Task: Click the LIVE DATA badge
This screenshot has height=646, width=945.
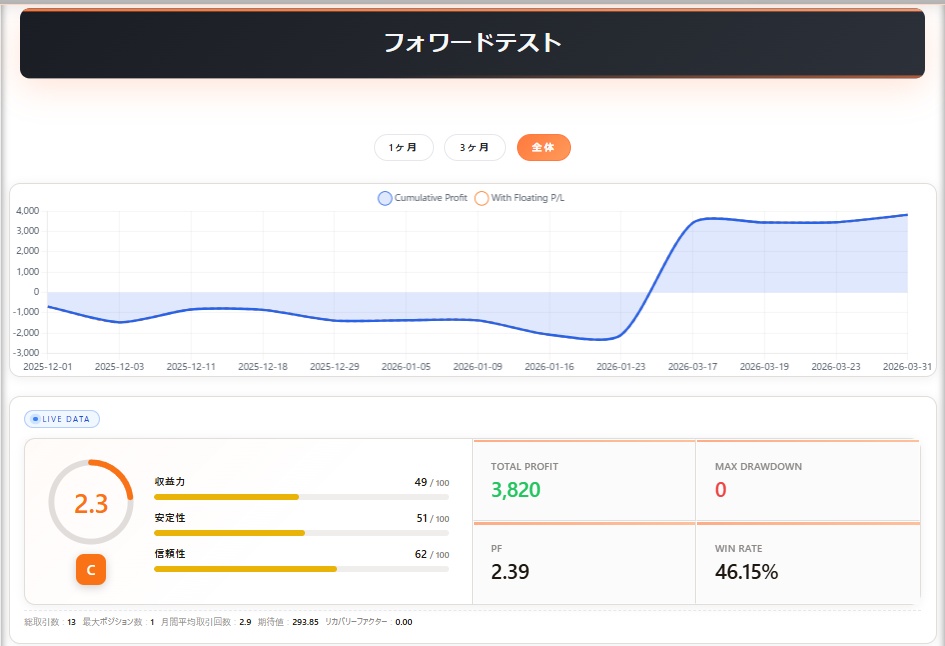Action: 62,419
